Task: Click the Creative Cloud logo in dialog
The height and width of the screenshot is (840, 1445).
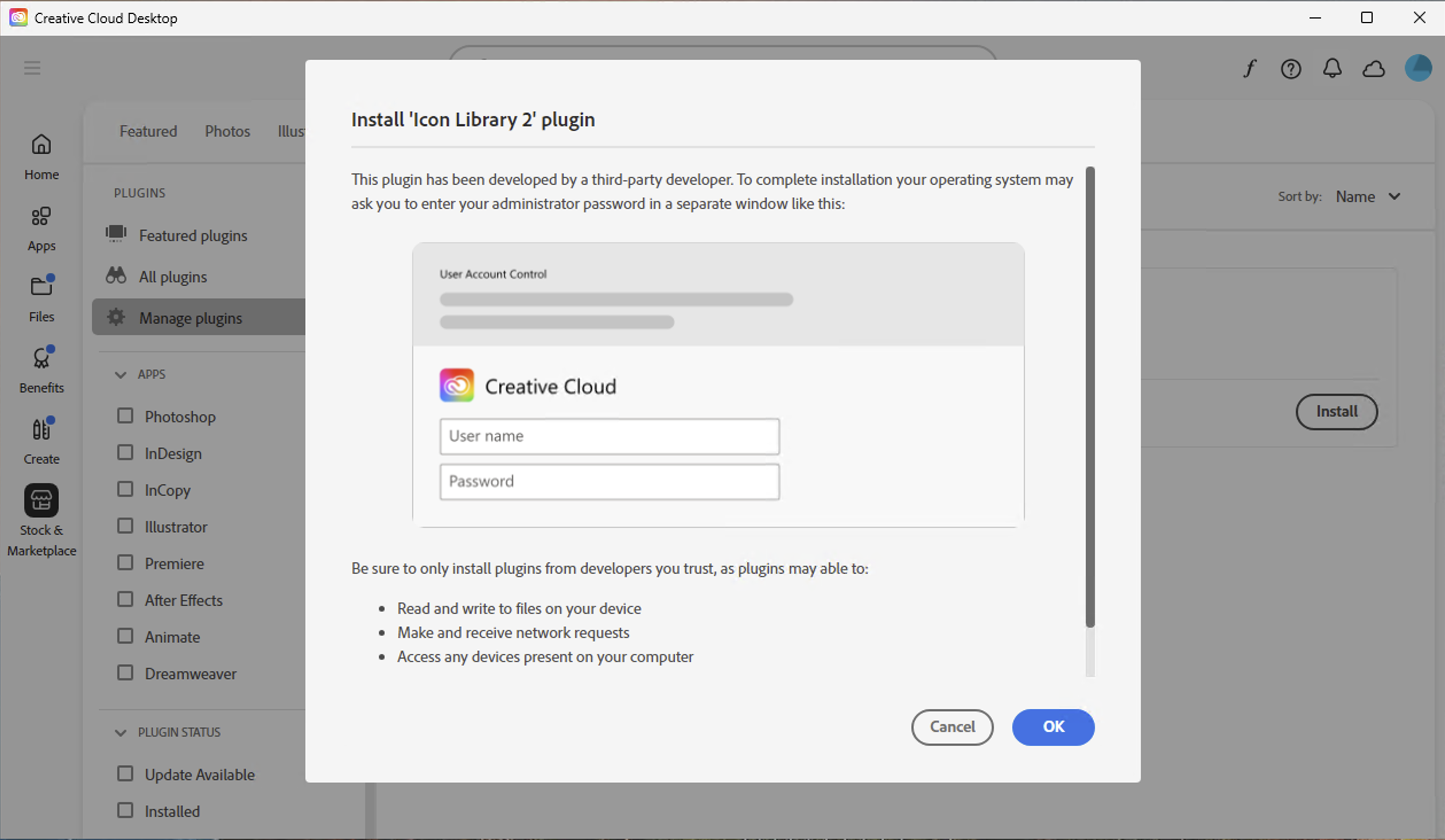Action: tap(457, 385)
